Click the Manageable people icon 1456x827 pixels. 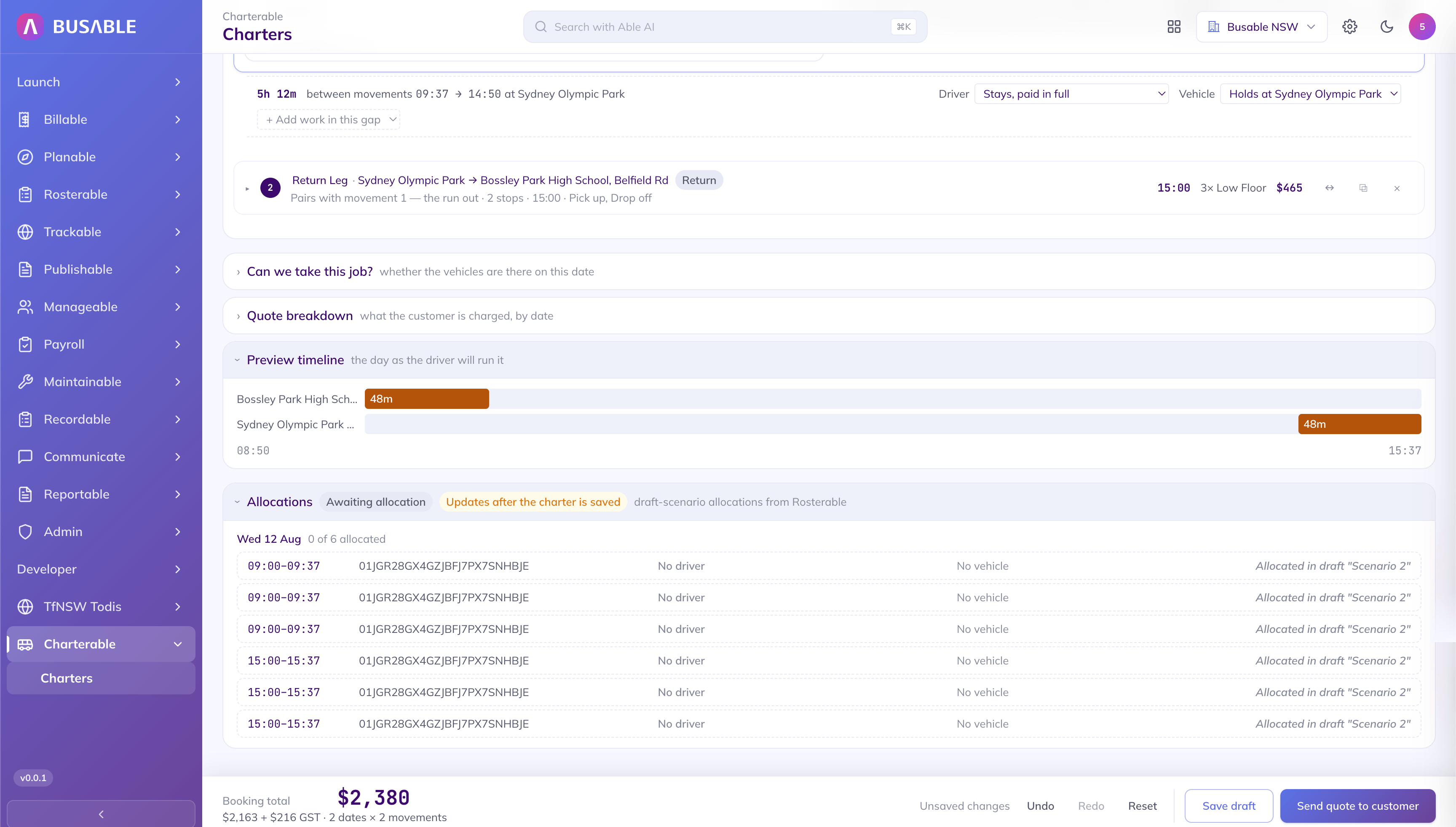click(25, 307)
